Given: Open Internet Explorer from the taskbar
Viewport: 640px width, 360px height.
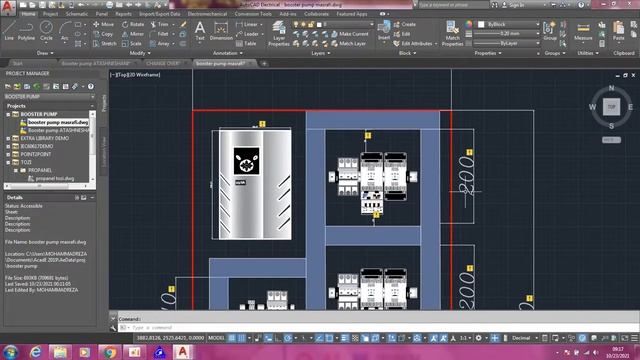Looking at the screenshot, I should [x=36, y=352].
